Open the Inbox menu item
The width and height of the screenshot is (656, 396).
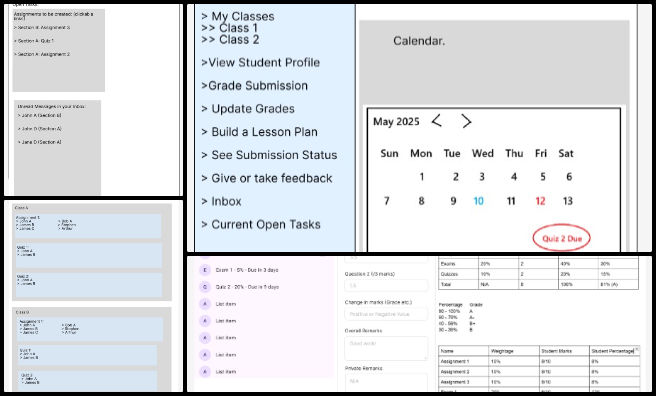point(221,201)
